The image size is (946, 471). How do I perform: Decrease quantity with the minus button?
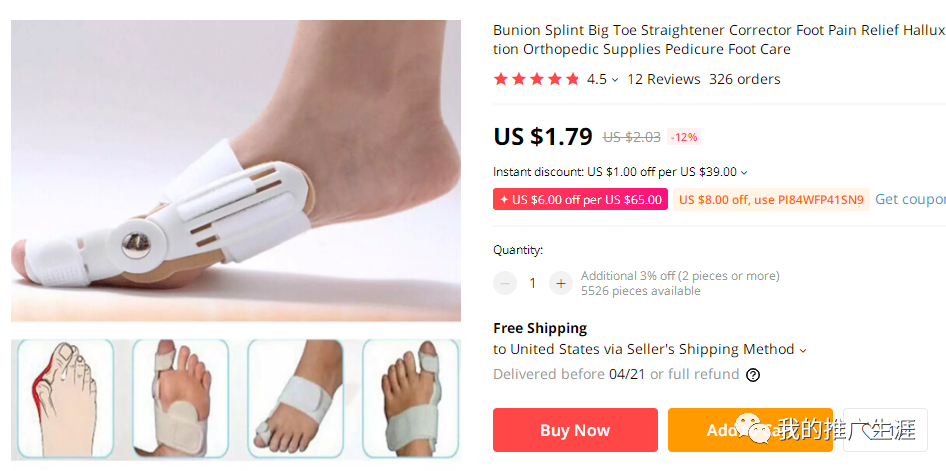pos(505,283)
